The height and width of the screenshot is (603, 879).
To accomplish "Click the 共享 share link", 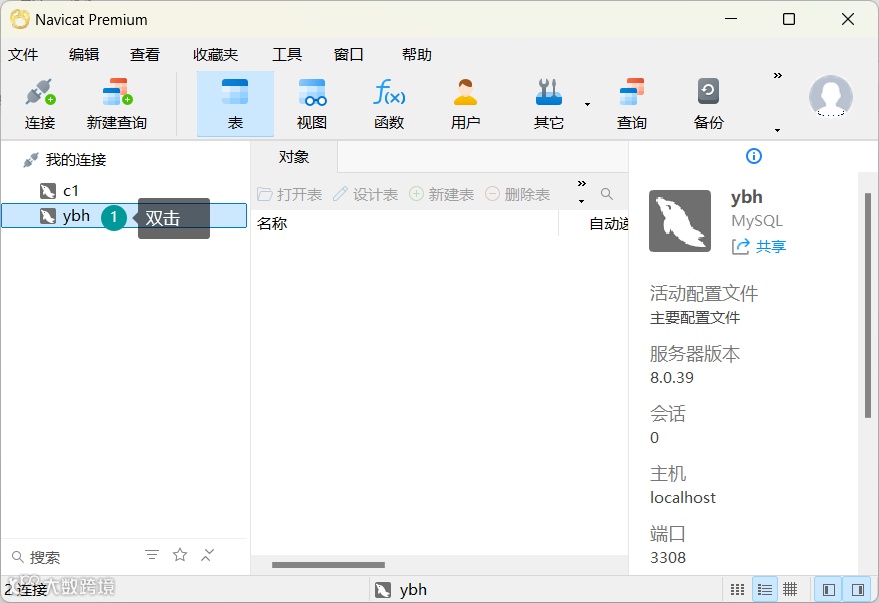I will [759, 246].
